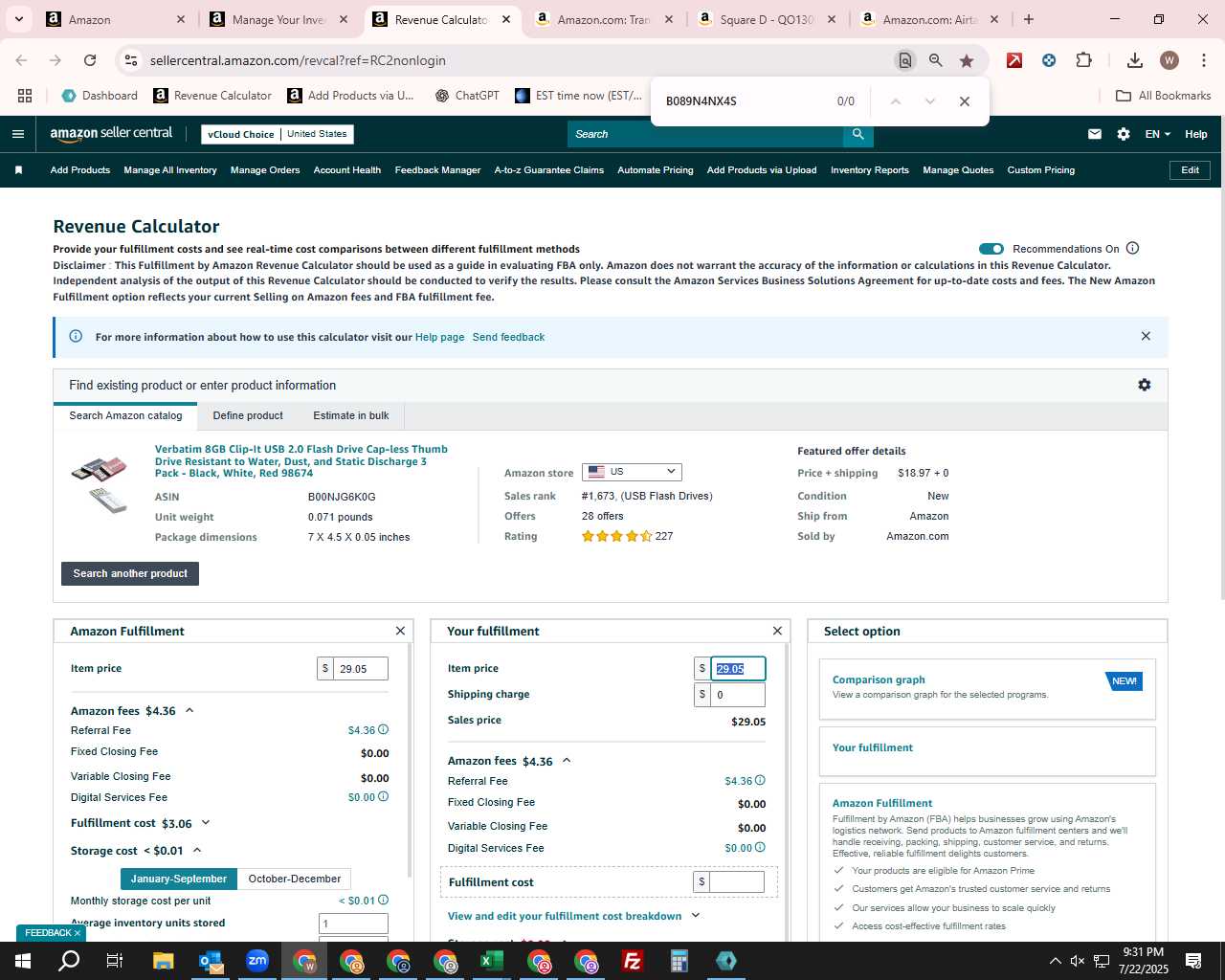The width and height of the screenshot is (1225, 980).
Task: Open File Explorer from the taskbar
Action: click(x=163, y=961)
